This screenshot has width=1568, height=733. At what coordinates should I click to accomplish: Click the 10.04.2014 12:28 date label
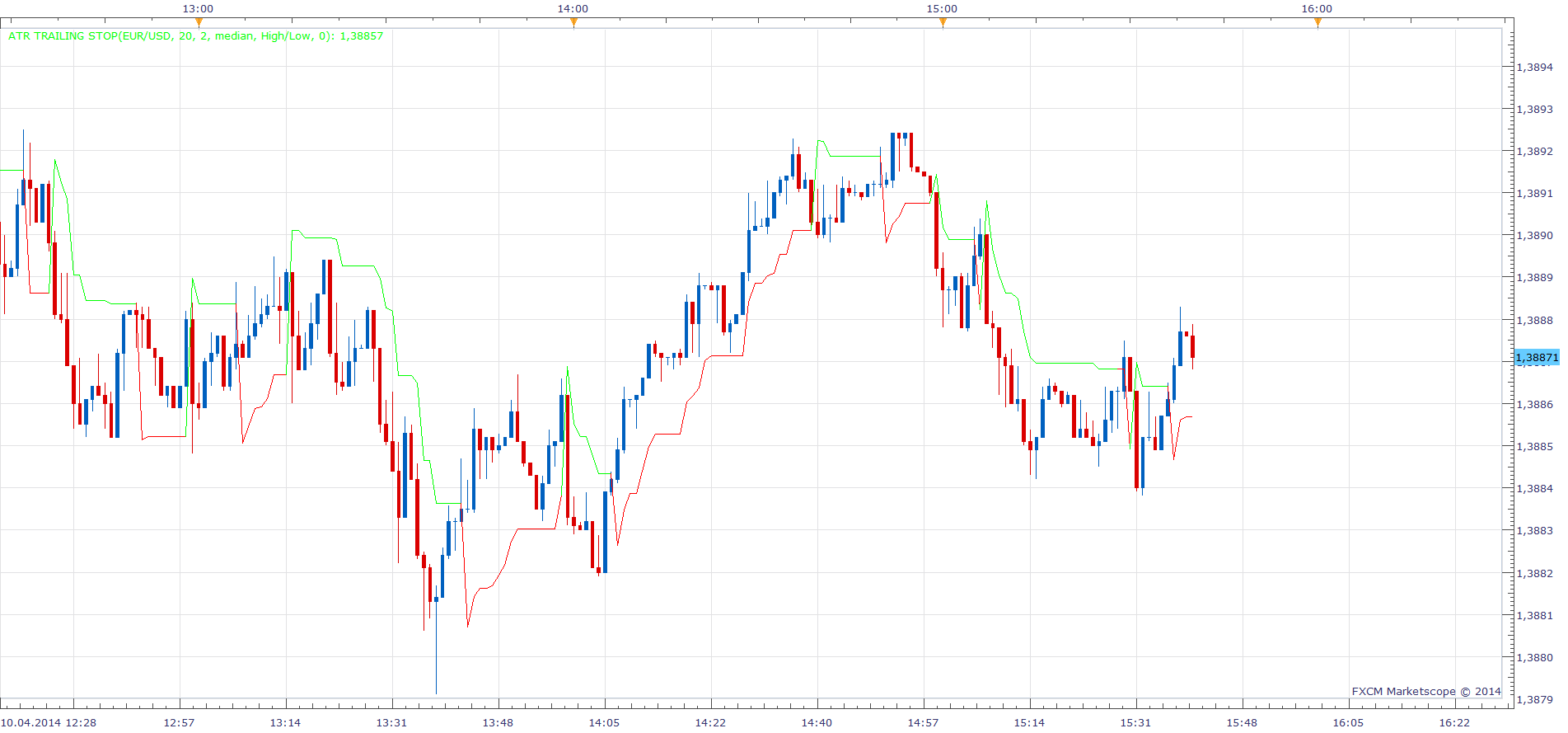click(49, 723)
